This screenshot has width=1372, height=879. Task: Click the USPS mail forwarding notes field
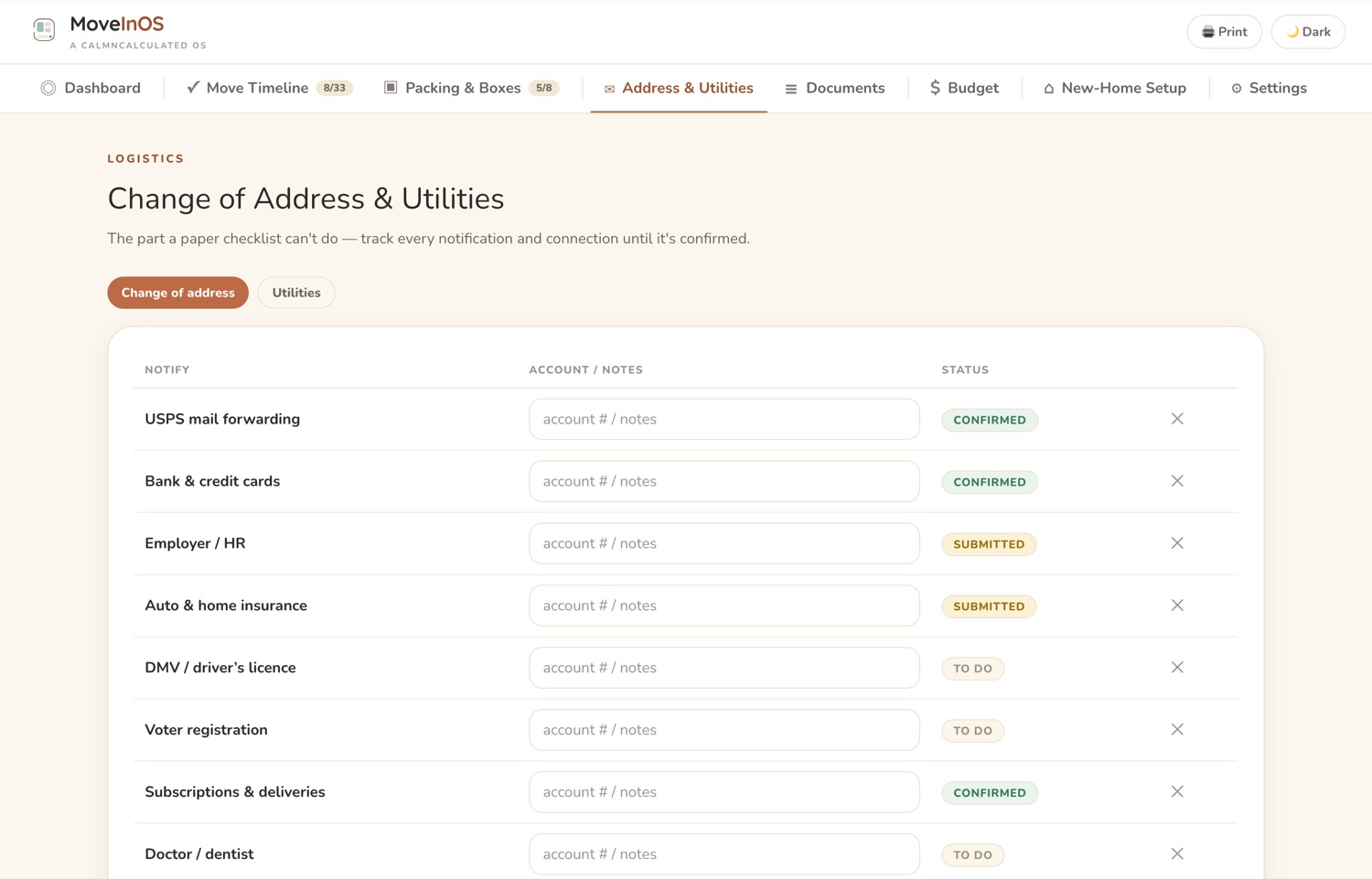click(x=724, y=419)
